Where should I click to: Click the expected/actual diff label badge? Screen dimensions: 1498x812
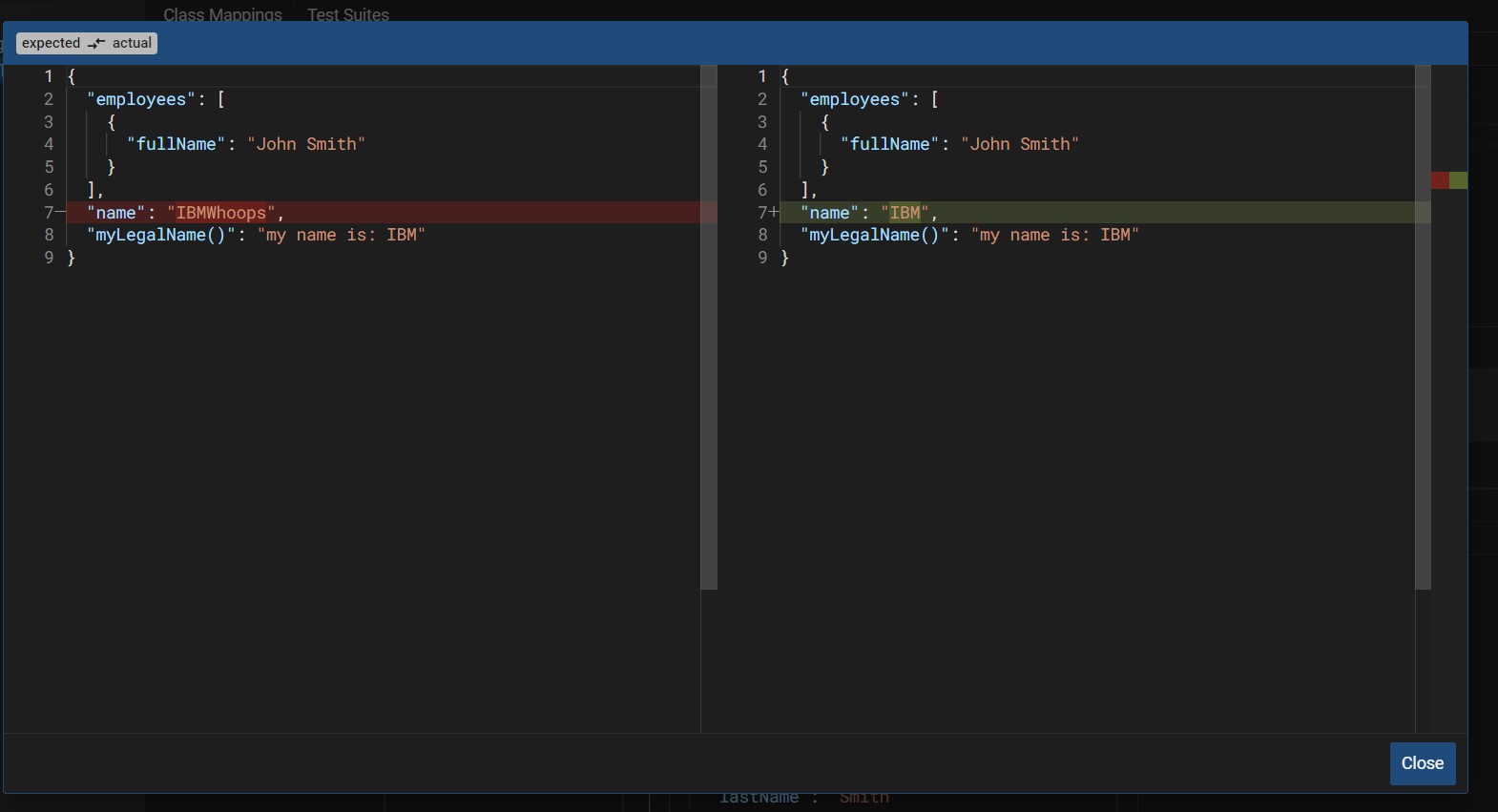tap(87, 43)
